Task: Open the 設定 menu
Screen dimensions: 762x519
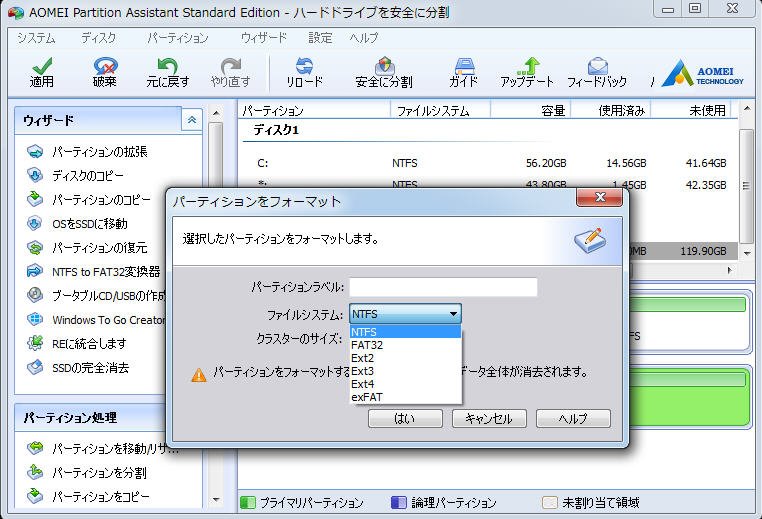Action: click(320, 38)
